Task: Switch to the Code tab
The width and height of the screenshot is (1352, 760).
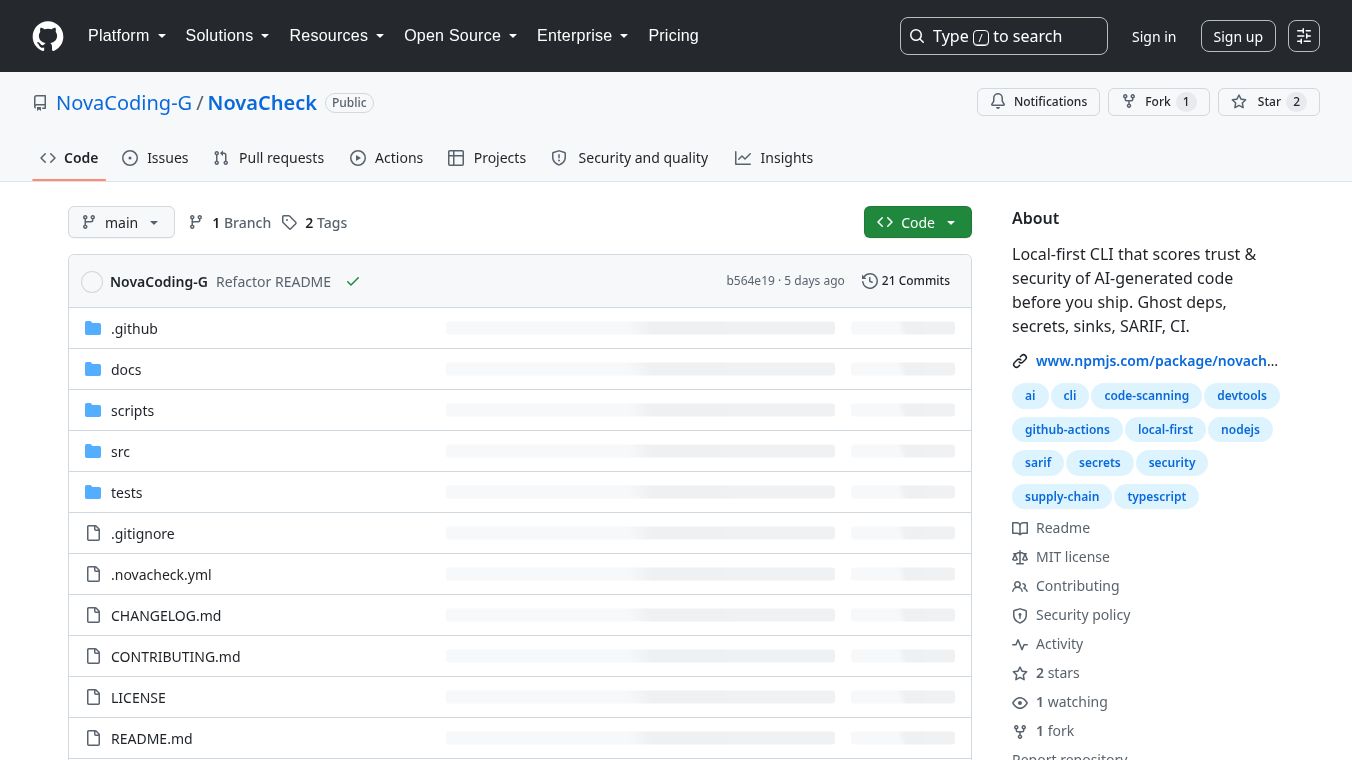Action: pyautogui.click(x=69, y=158)
